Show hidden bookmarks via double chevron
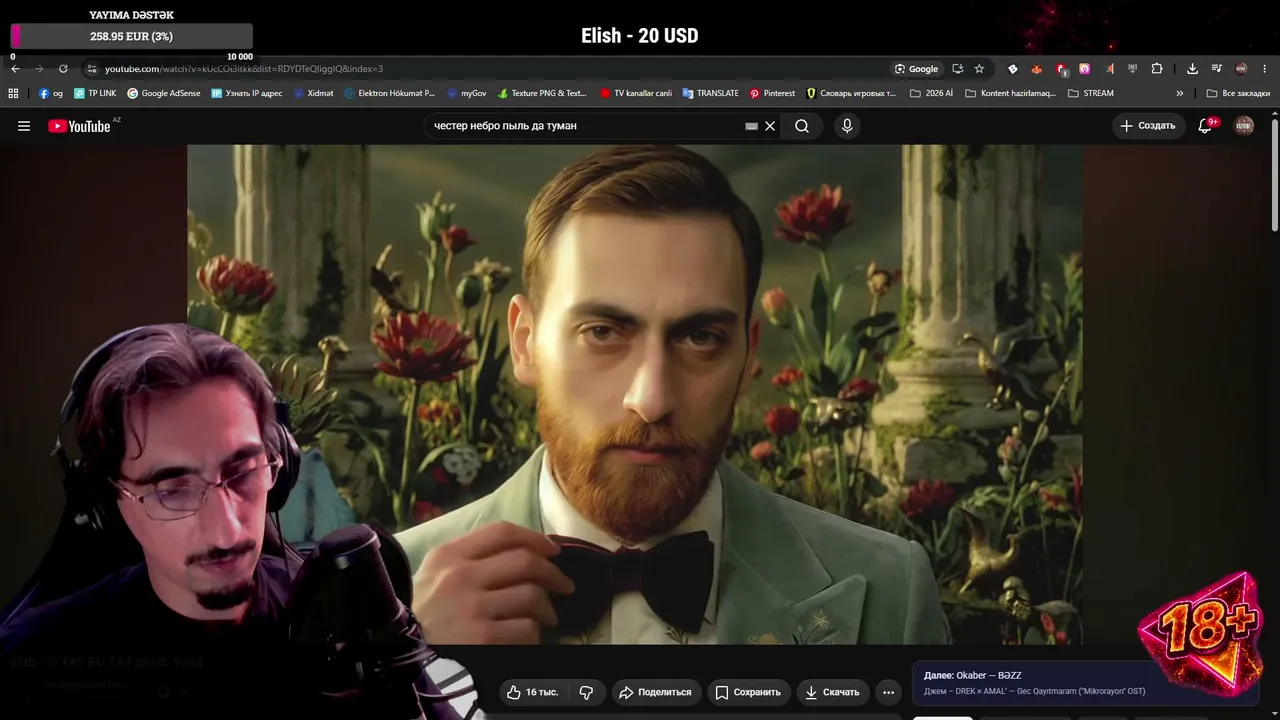 pos(1180,93)
